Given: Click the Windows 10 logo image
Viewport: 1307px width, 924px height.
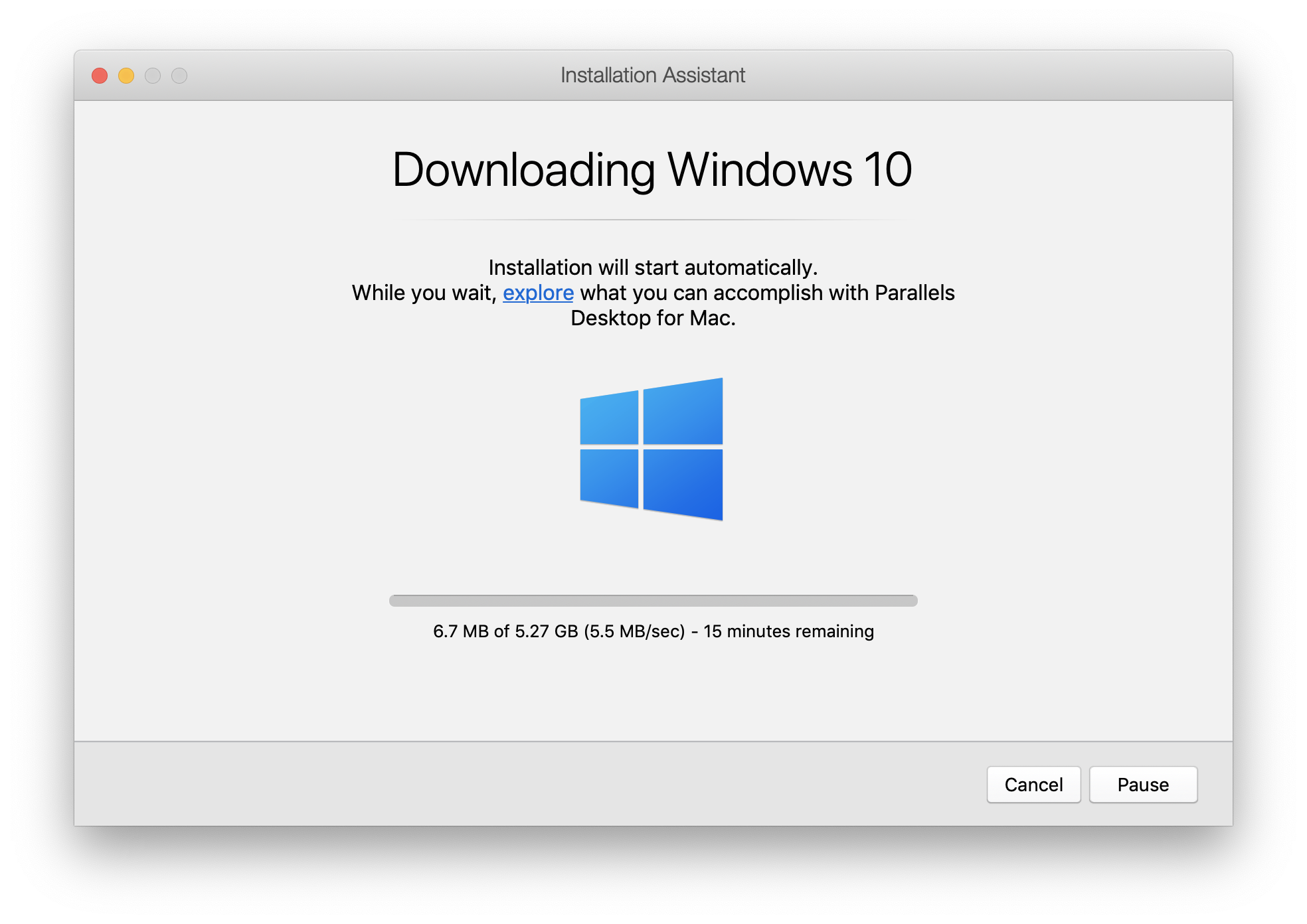Looking at the screenshot, I should pos(652,449).
